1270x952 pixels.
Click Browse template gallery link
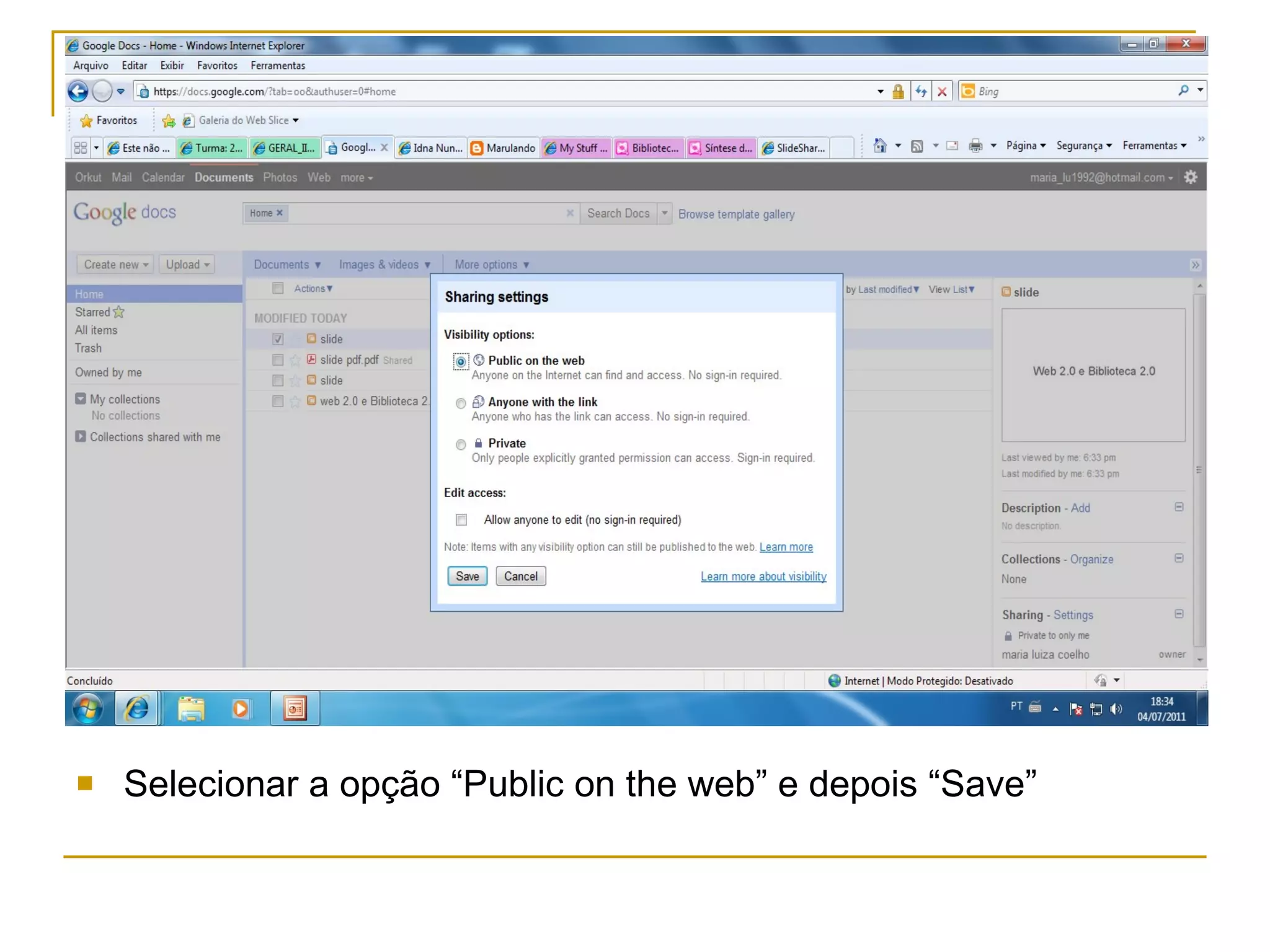(x=736, y=214)
